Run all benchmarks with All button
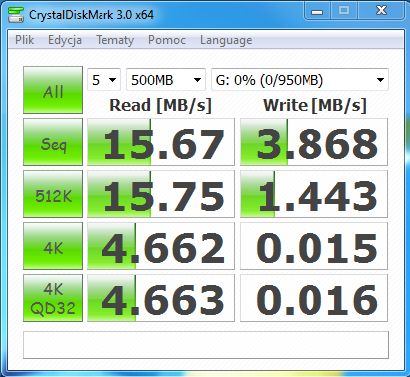 53,90
